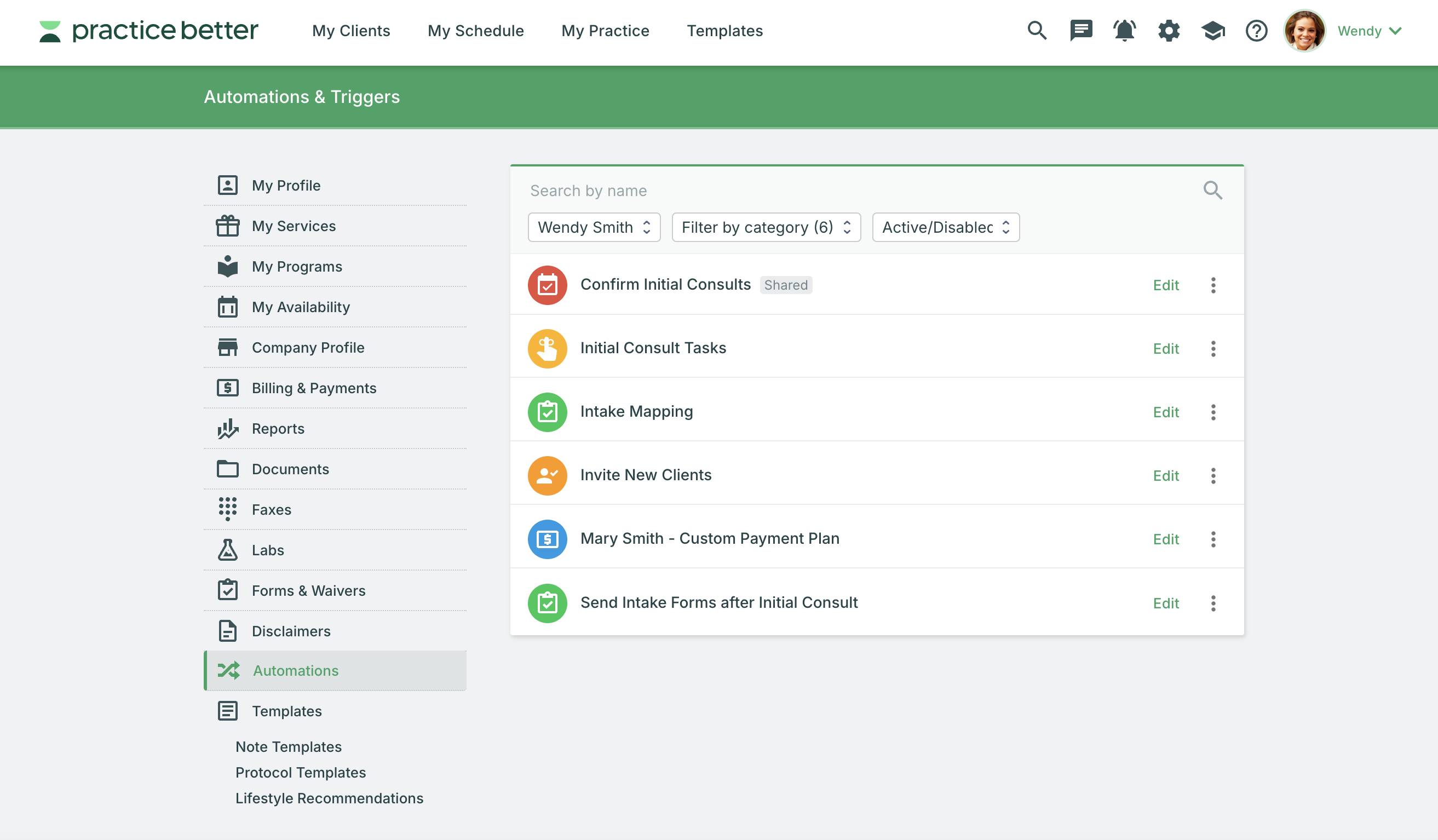Open the three-dot menu for Confirm Initial Consults

(1213, 285)
